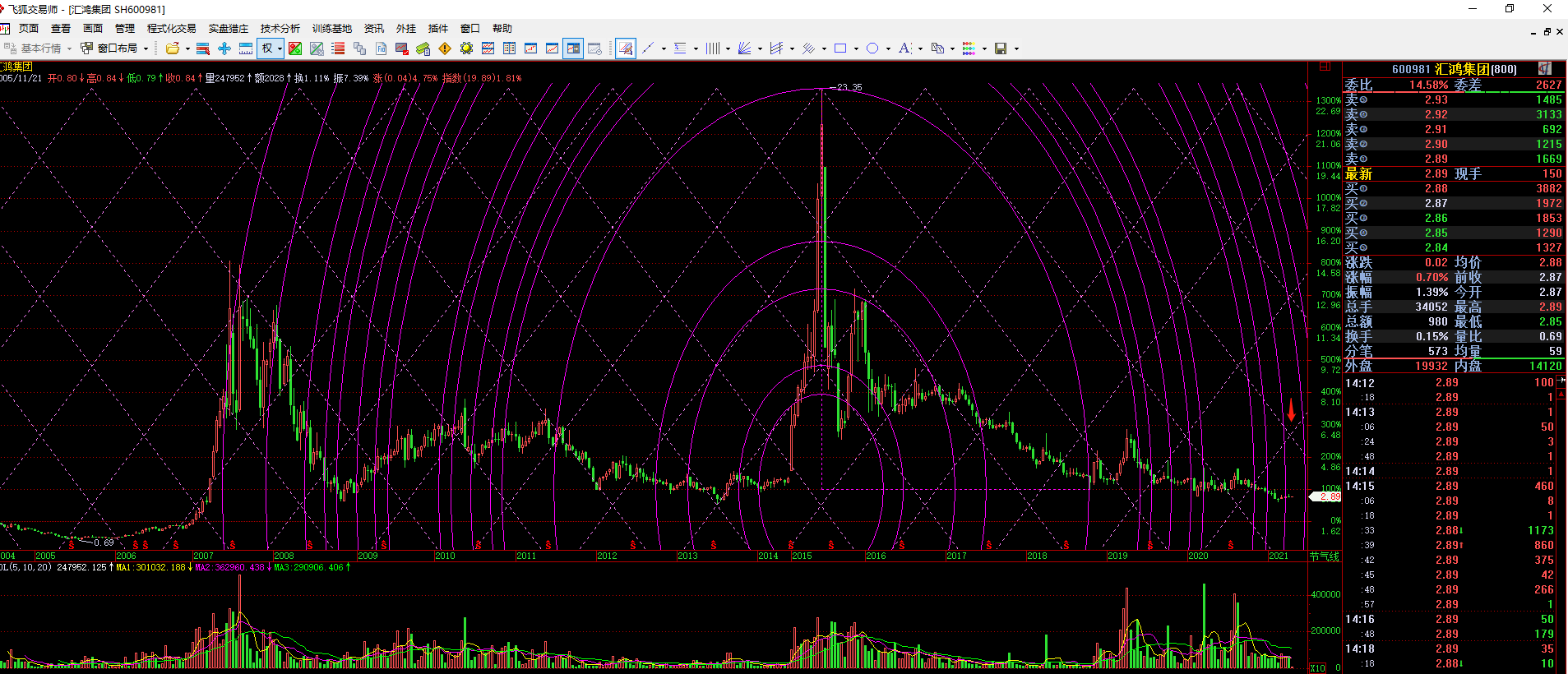This screenshot has width=1568, height=674.
Task: Open the 查看 menu
Action: click(61, 29)
